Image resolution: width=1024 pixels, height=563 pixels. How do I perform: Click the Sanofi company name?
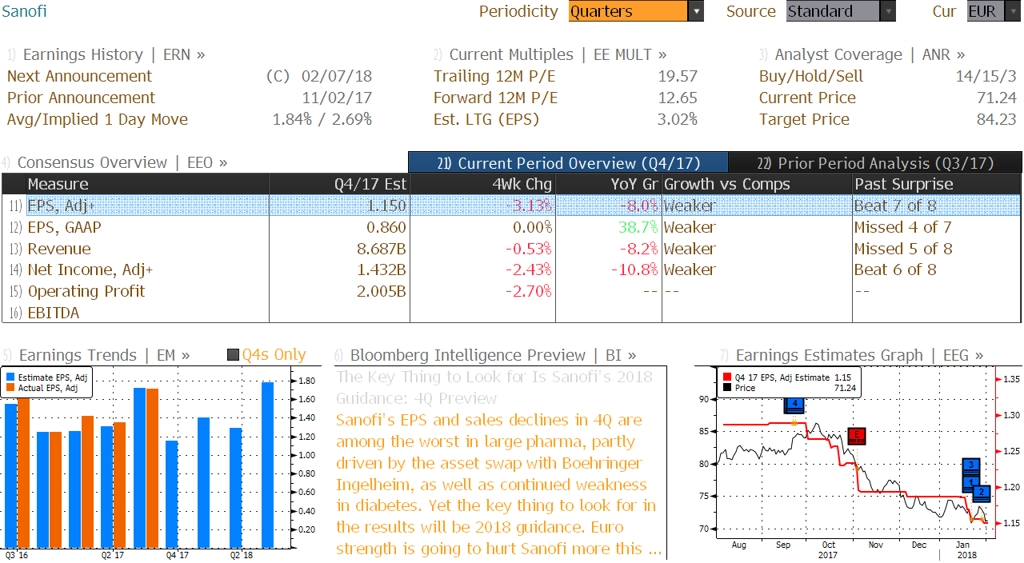(x=24, y=11)
